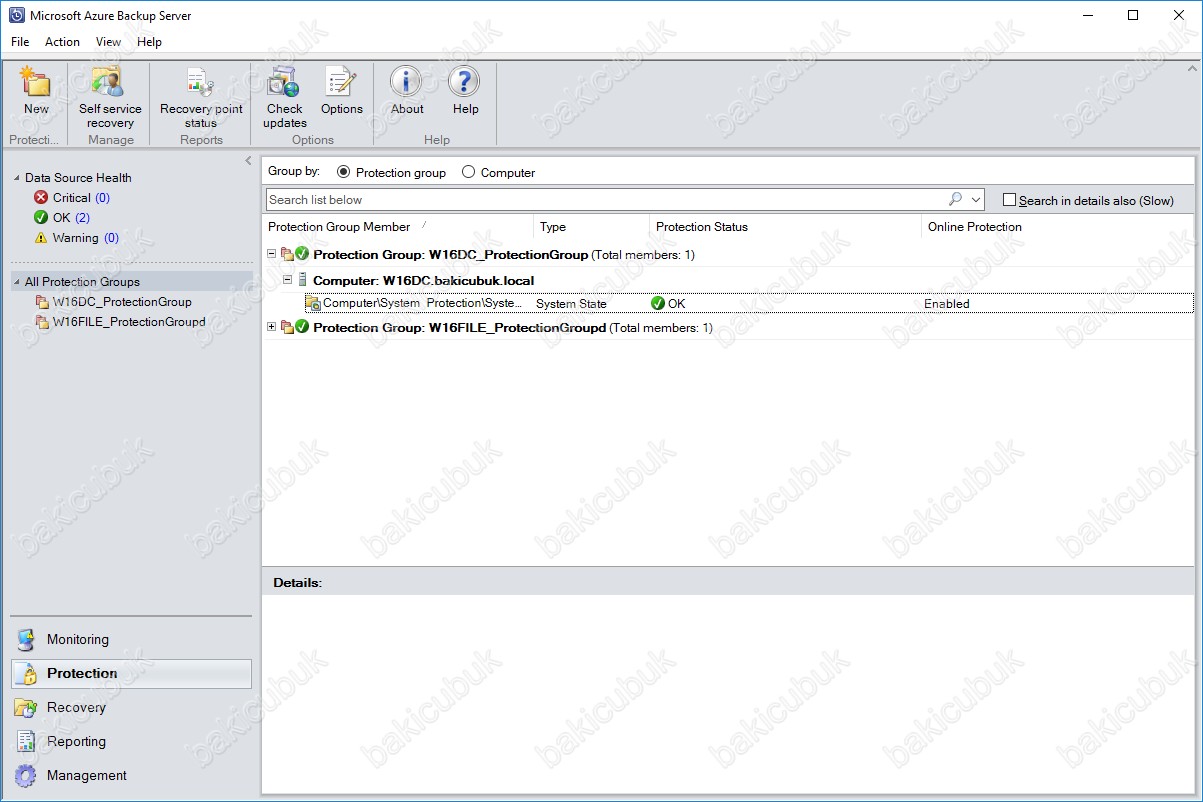Expand Protection Group W16FILE_ProtectionGroupd
The height and width of the screenshot is (802, 1203).
(272, 327)
